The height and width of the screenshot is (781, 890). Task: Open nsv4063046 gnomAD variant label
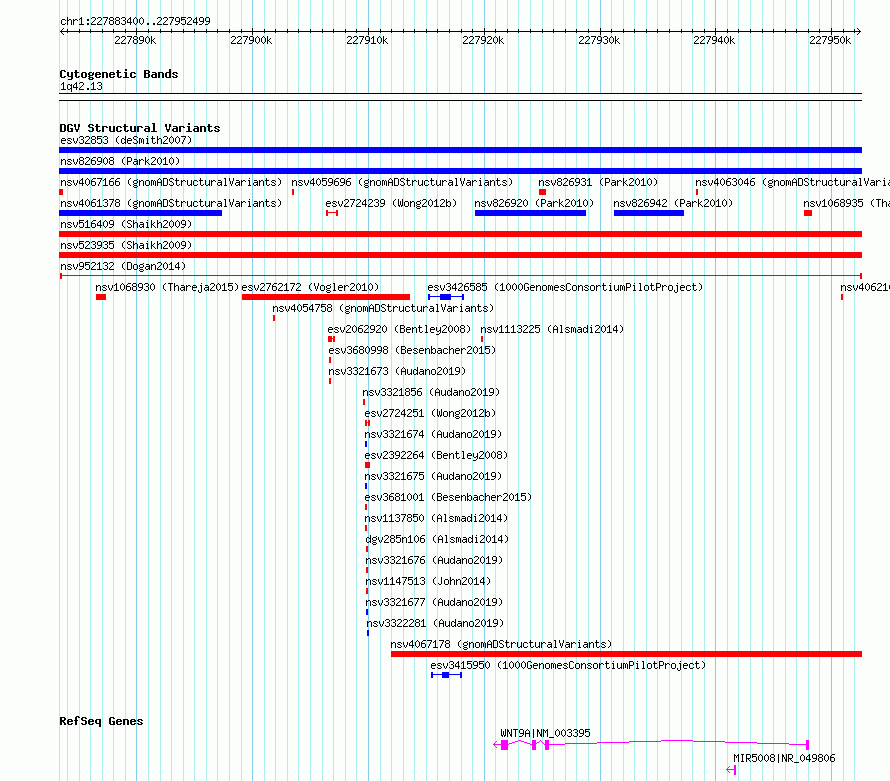[792, 182]
